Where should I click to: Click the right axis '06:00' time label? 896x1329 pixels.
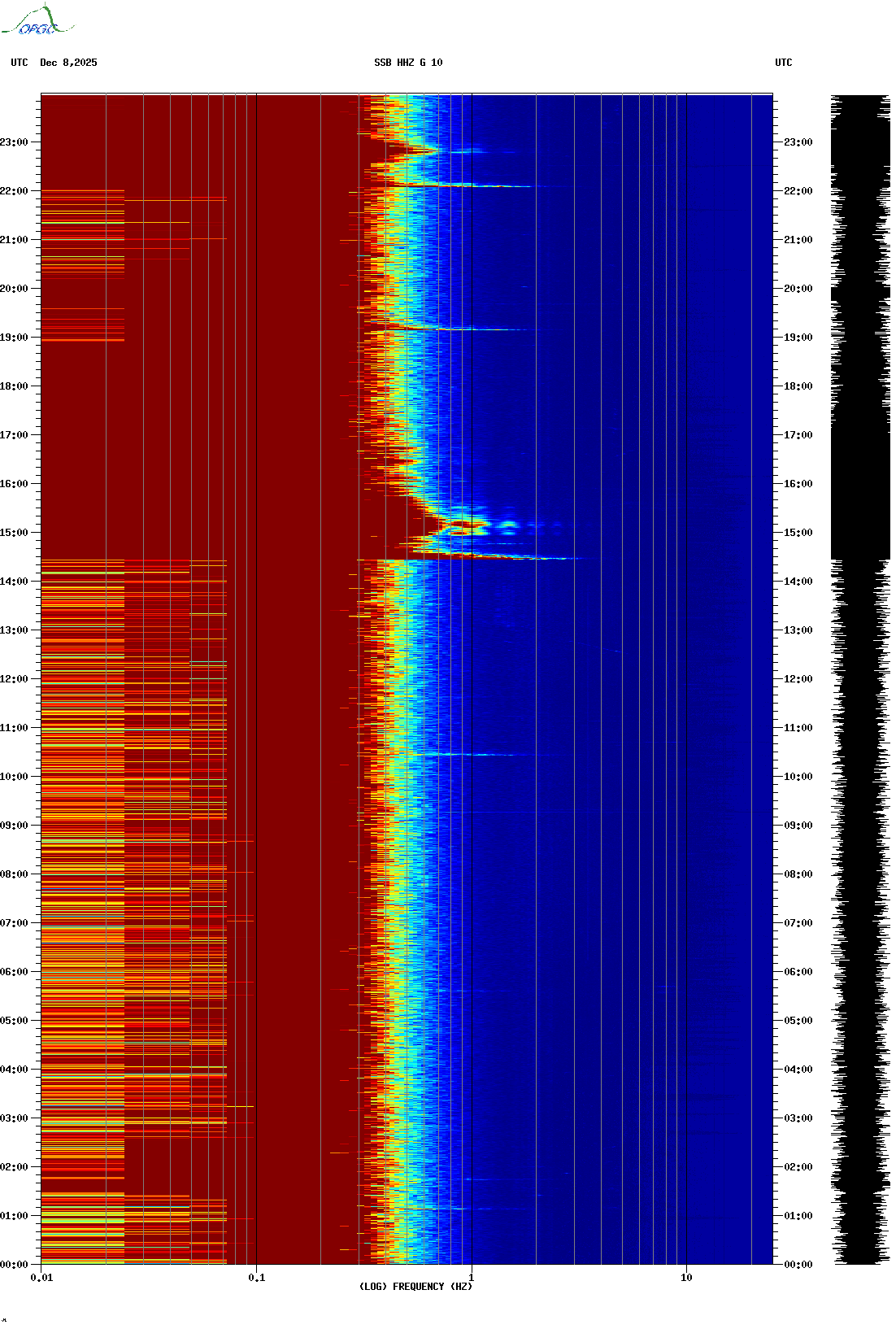coord(798,972)
